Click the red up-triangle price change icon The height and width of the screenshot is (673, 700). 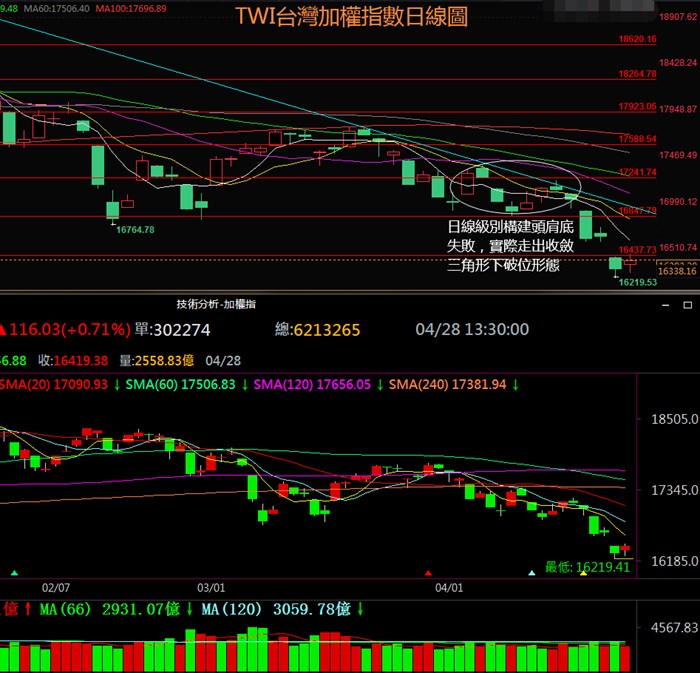point(5,329)
